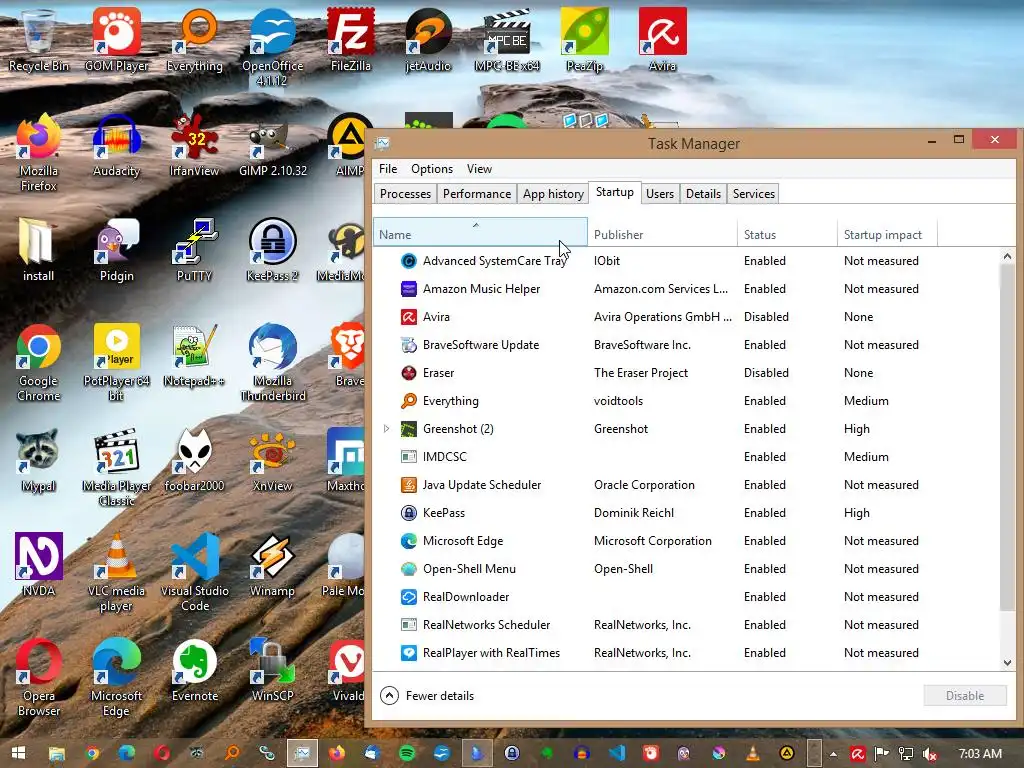Image resolution: width=1024 pixels, height=768 pixels.
Task: Click Disabled status of Eraser row
Action: (766, 373)
